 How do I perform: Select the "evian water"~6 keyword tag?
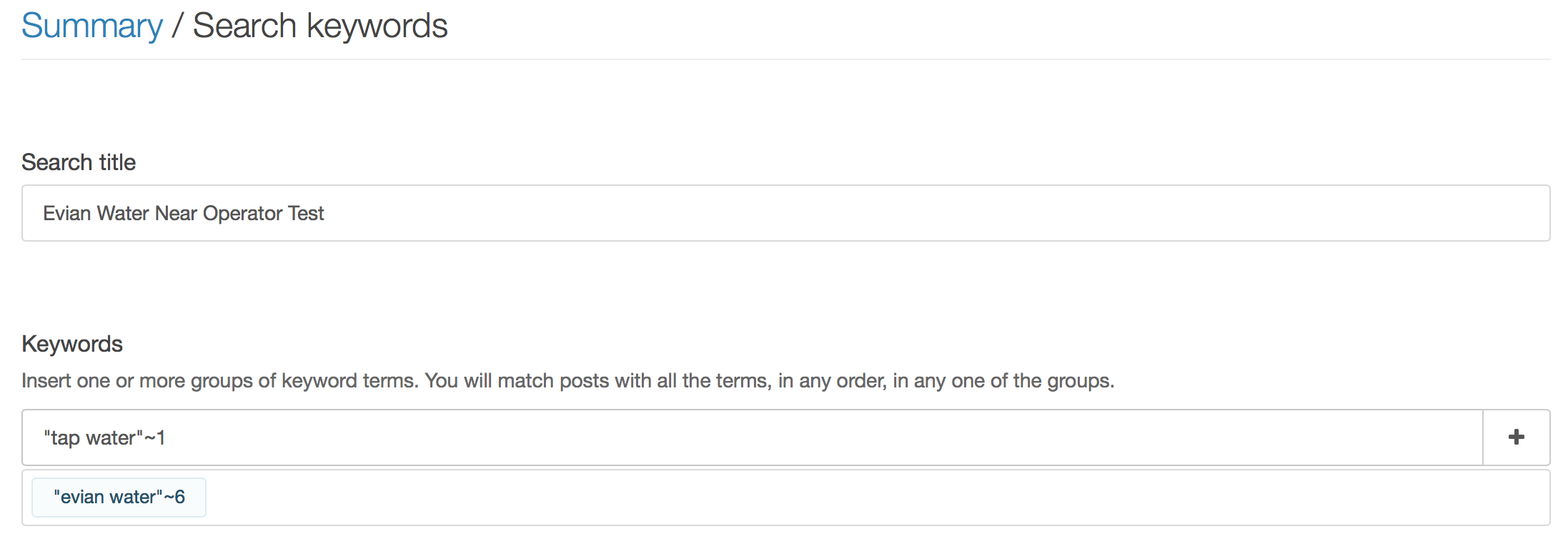pos(119,498)
